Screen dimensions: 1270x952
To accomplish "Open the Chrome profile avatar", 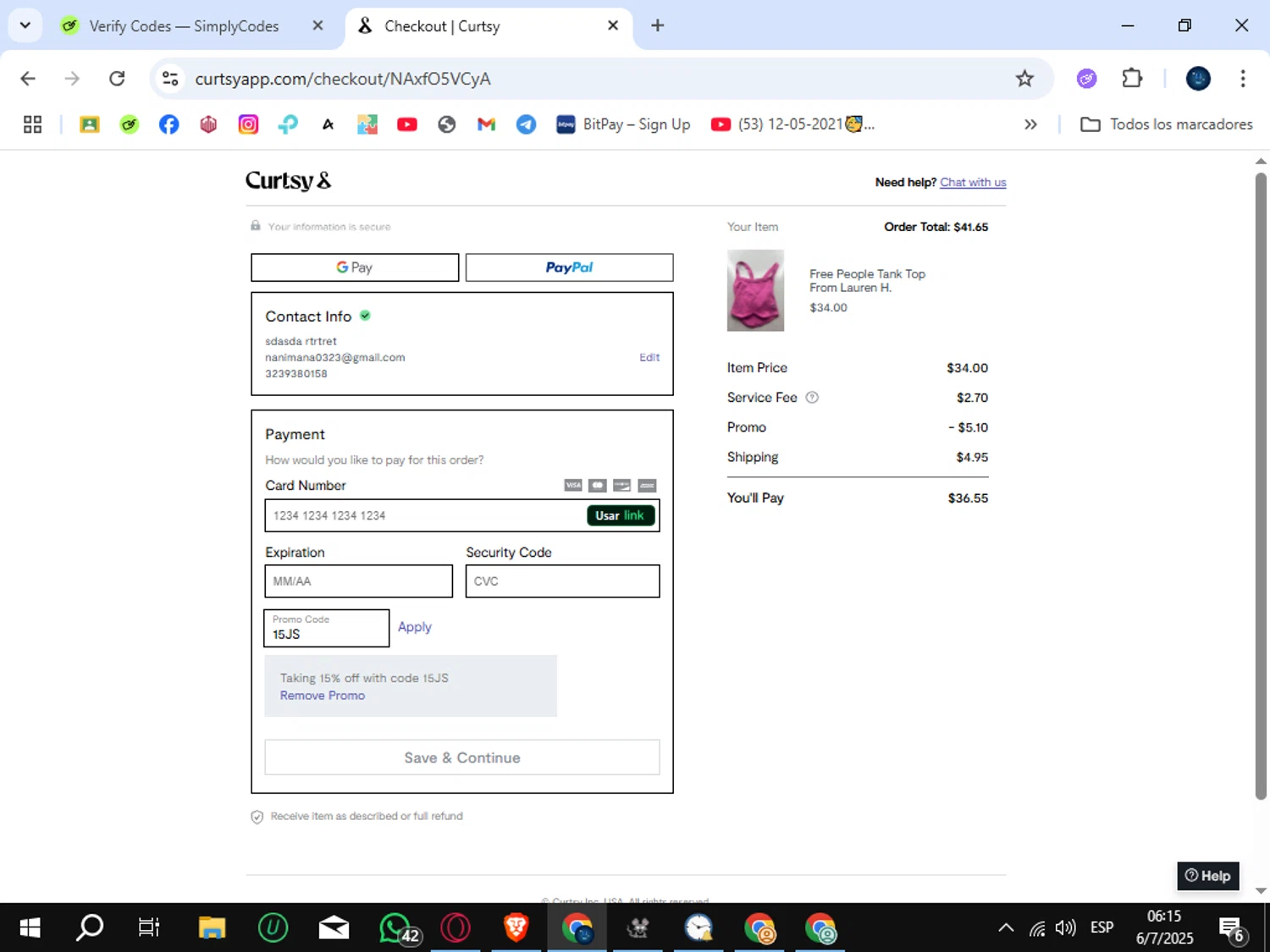I will [x=1198, y=79].
